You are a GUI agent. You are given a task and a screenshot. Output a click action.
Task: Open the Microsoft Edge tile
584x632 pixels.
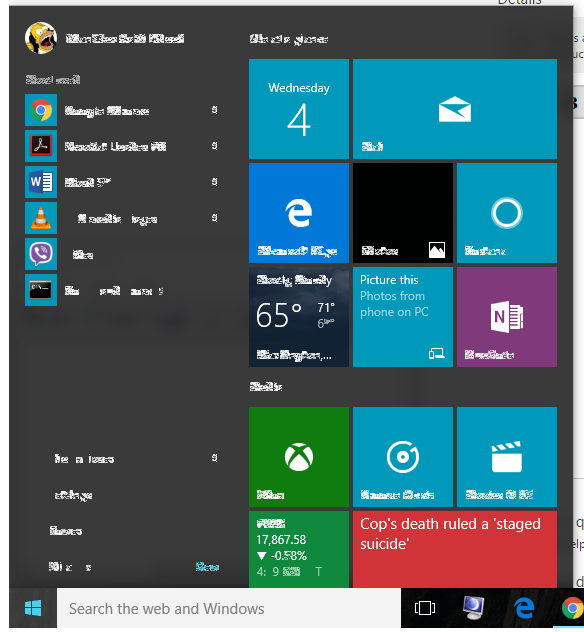[299, 213]
